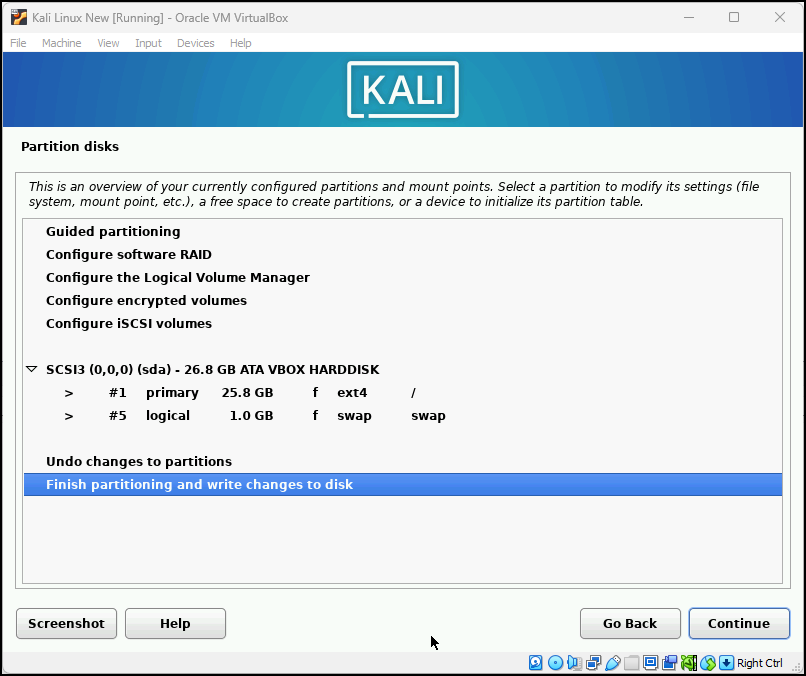Click the Go Back button
Viewport: 806px width, 676px height.
[630, 624]
